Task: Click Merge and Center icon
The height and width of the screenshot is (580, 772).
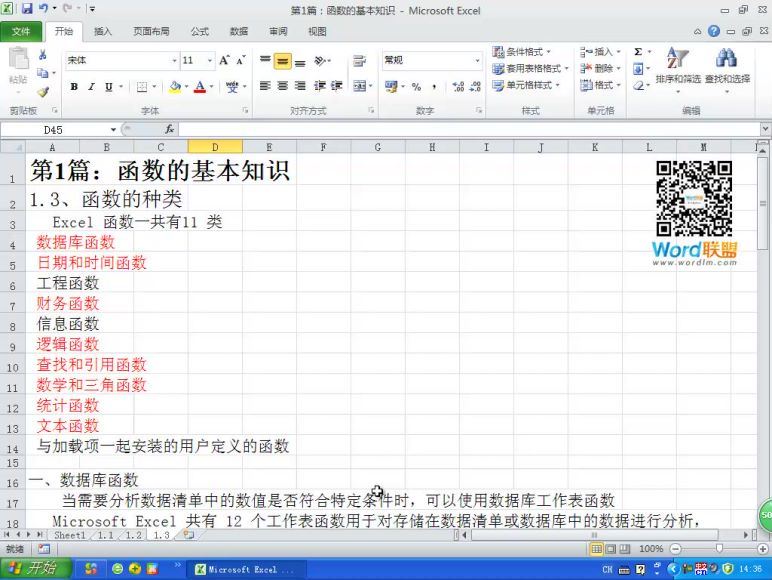Action: 360,86
